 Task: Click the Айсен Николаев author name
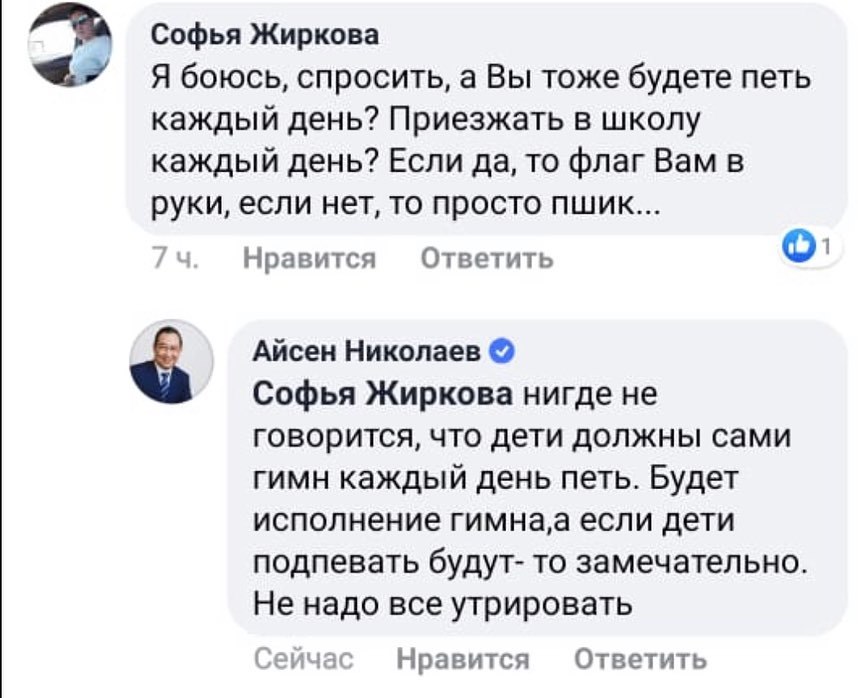(368, 351)
